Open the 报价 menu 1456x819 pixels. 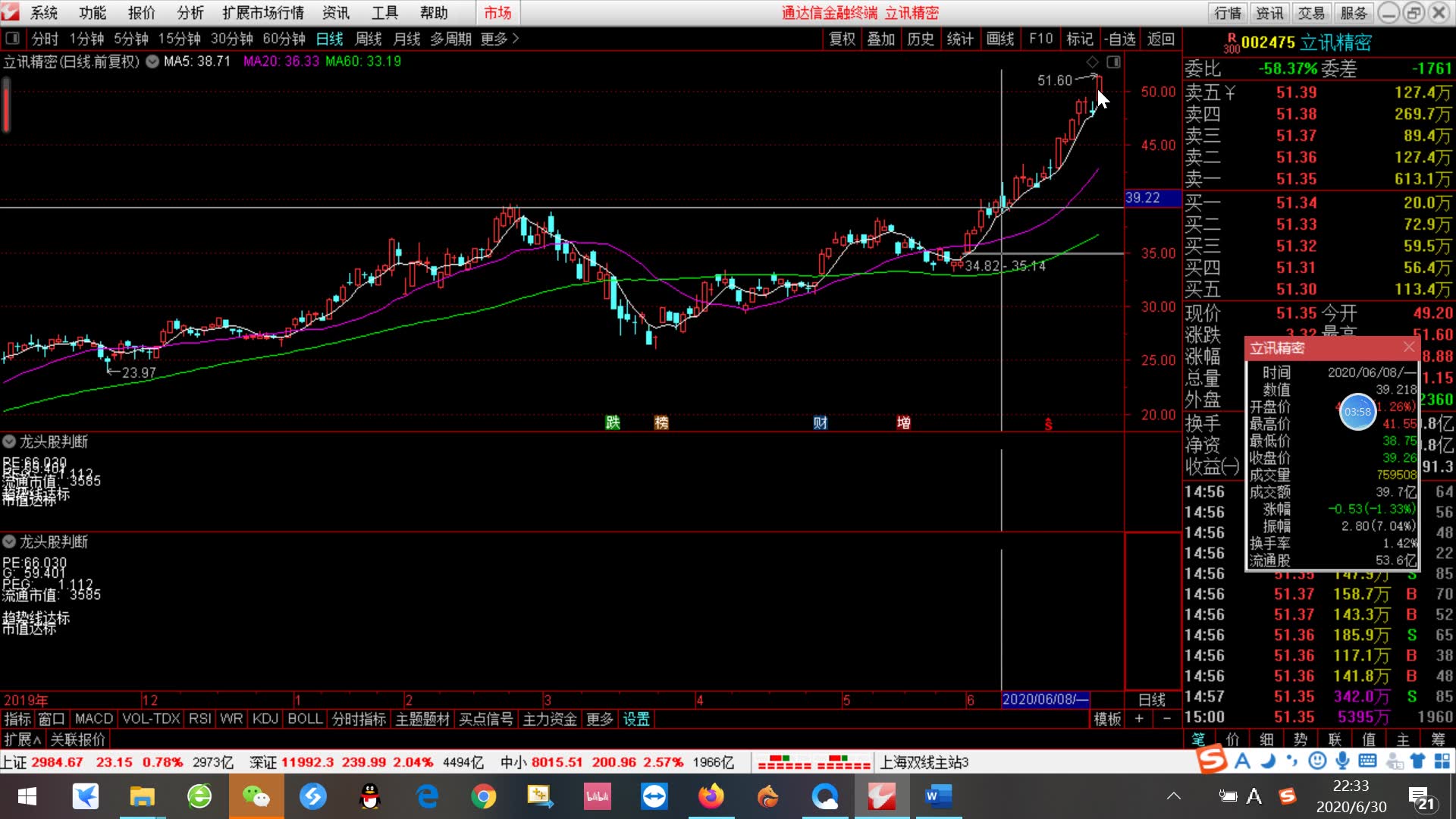141,13
